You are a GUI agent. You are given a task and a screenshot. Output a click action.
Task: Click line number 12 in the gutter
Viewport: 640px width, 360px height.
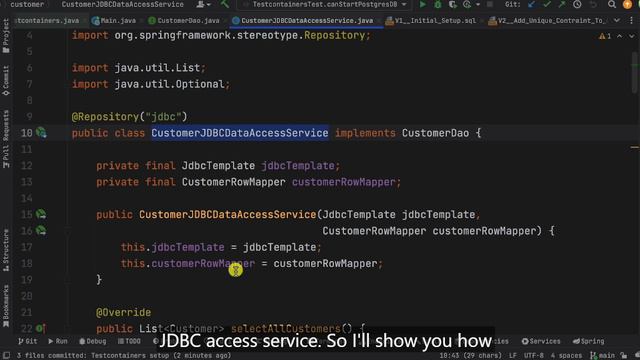27,166
